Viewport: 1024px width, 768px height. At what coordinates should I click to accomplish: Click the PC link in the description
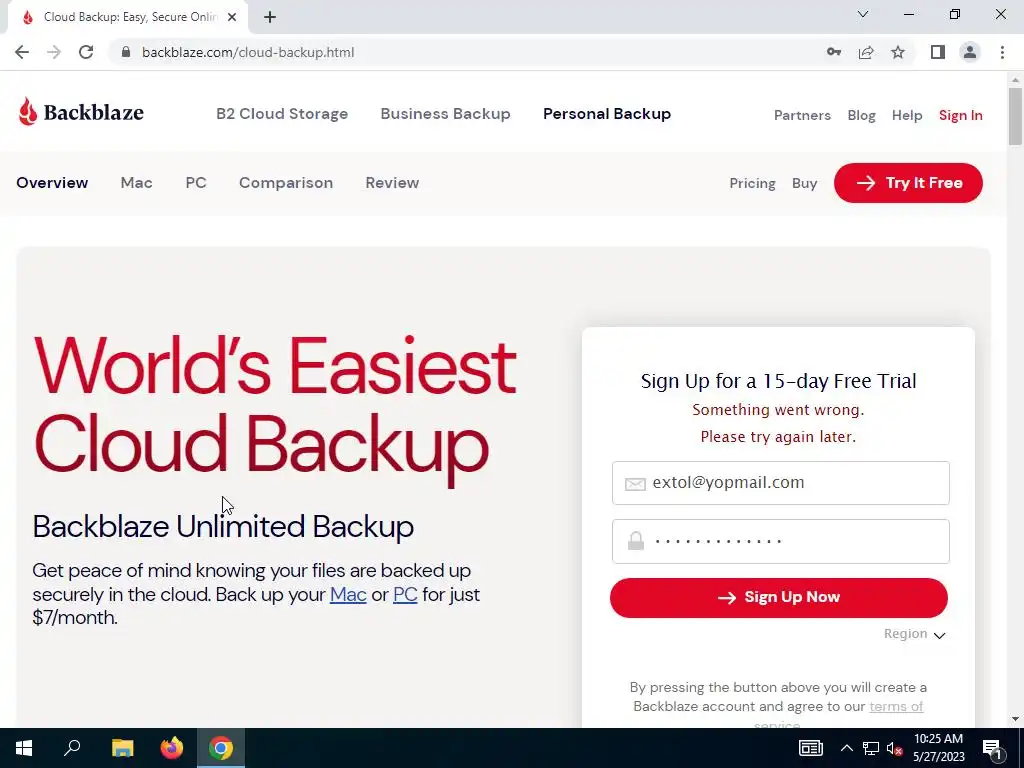405,594
